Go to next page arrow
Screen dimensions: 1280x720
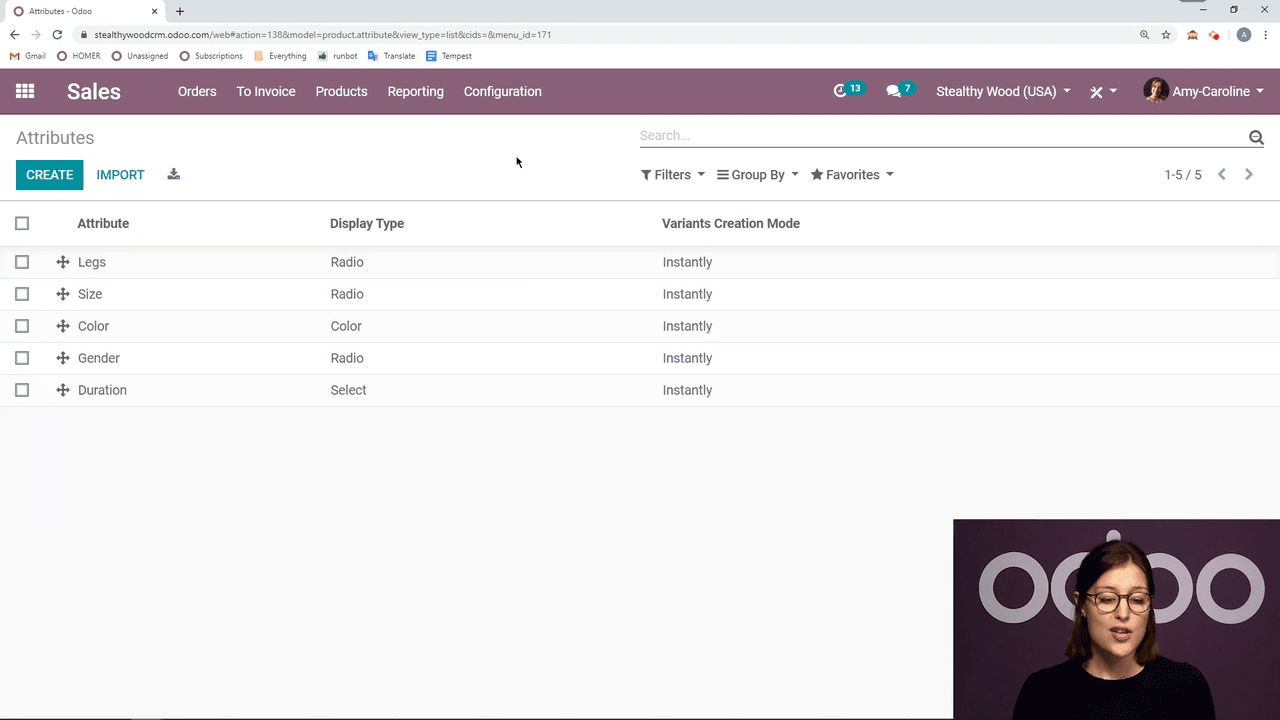coord(1249,174)
